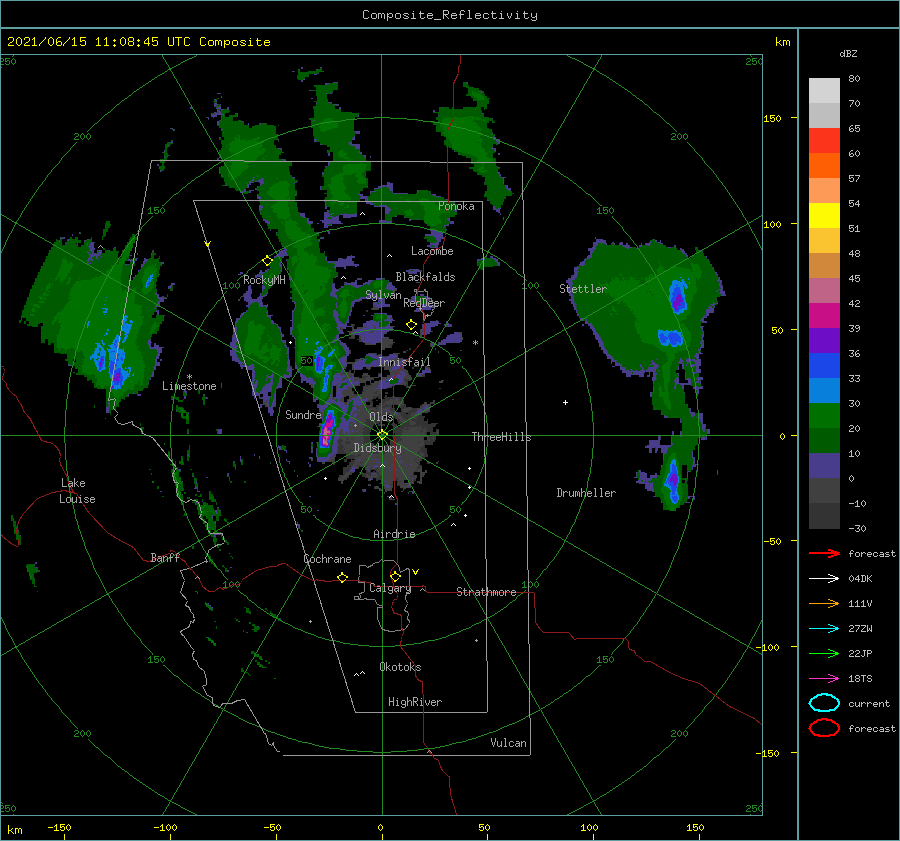Click the RedDeer city label
This screenshot has height=841, width=900.
tap(424, 303)
